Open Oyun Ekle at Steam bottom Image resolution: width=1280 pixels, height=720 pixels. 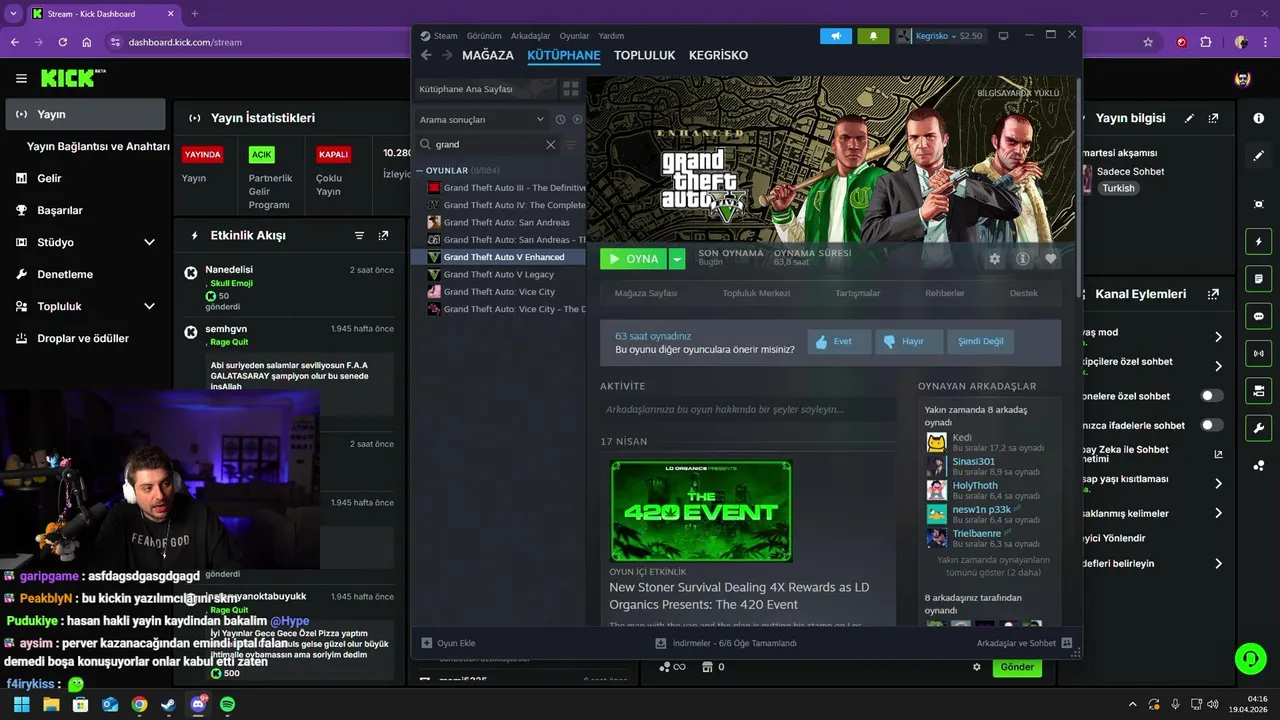pyautogui.click(x=449, y=643)
